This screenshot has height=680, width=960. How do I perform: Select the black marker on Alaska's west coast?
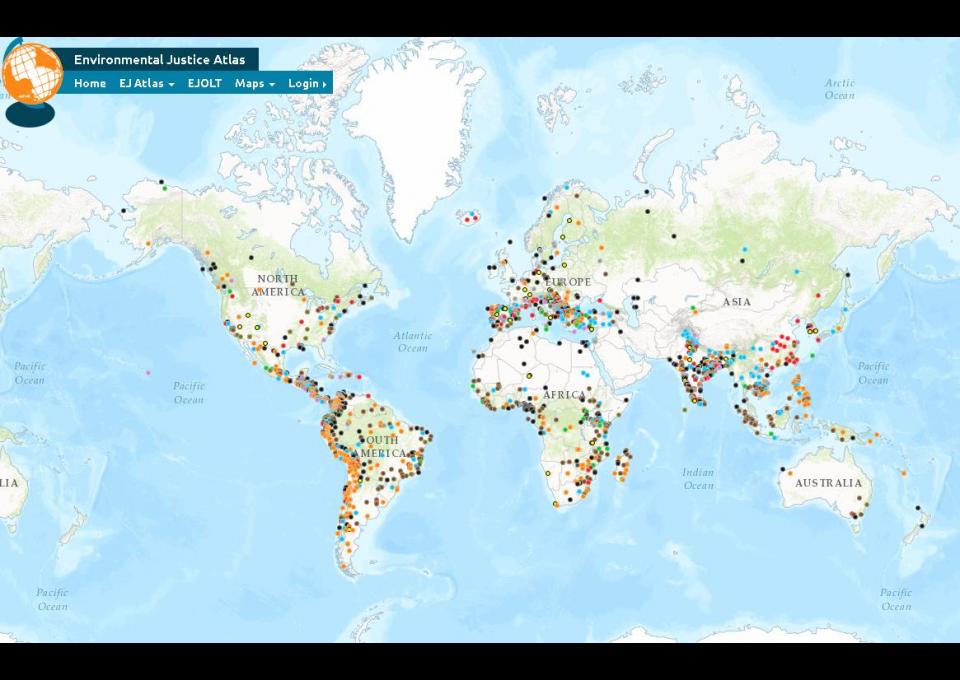coord(123,210)
